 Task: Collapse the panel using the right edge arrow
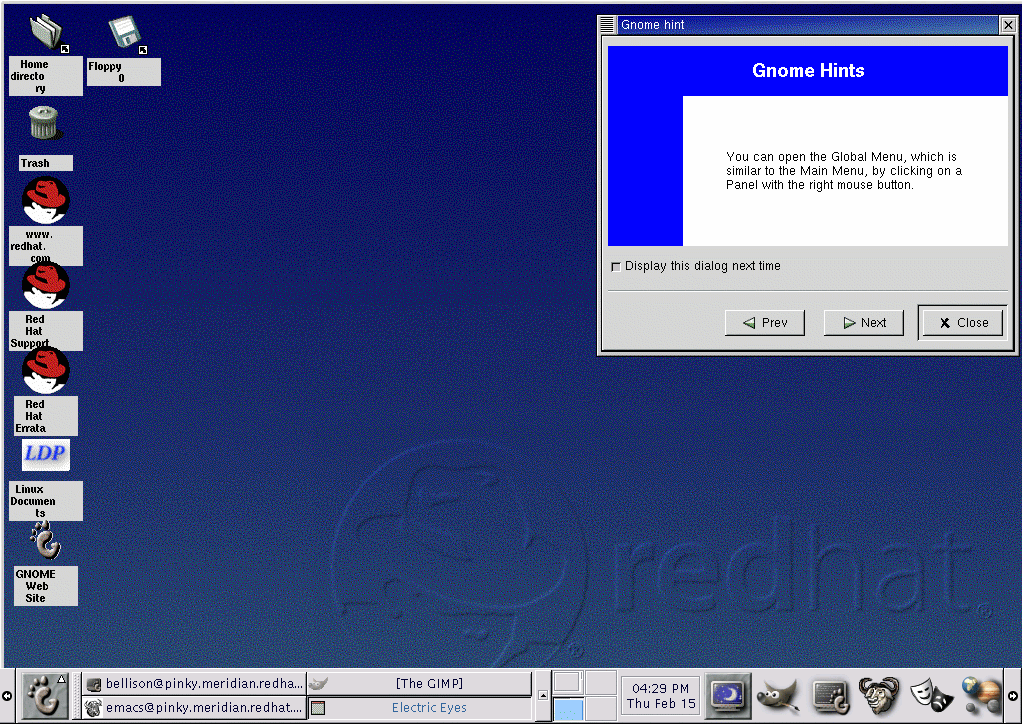pyautogui.click(x=1013, y=696)
